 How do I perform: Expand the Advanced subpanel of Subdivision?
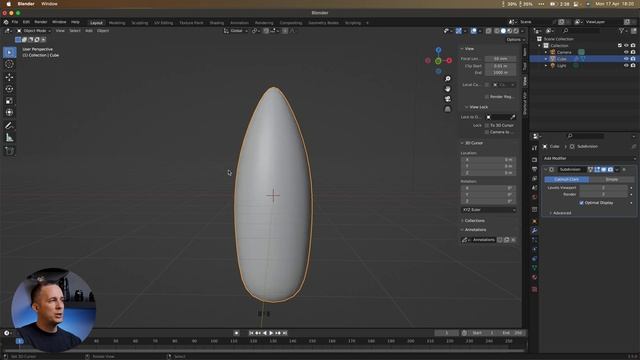(x=562, y=213)
